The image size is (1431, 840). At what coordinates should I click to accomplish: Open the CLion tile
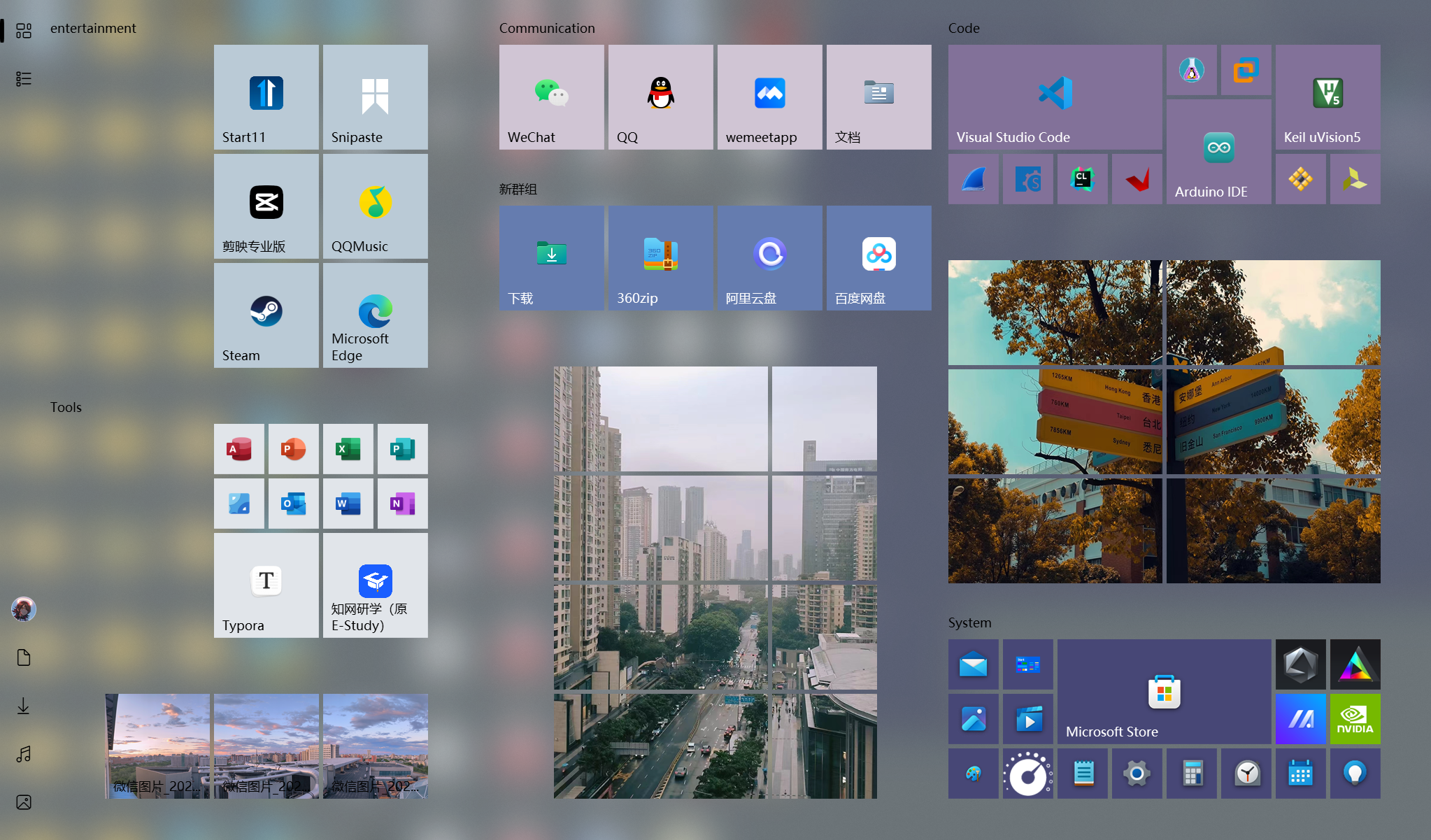pos(1082,180)
